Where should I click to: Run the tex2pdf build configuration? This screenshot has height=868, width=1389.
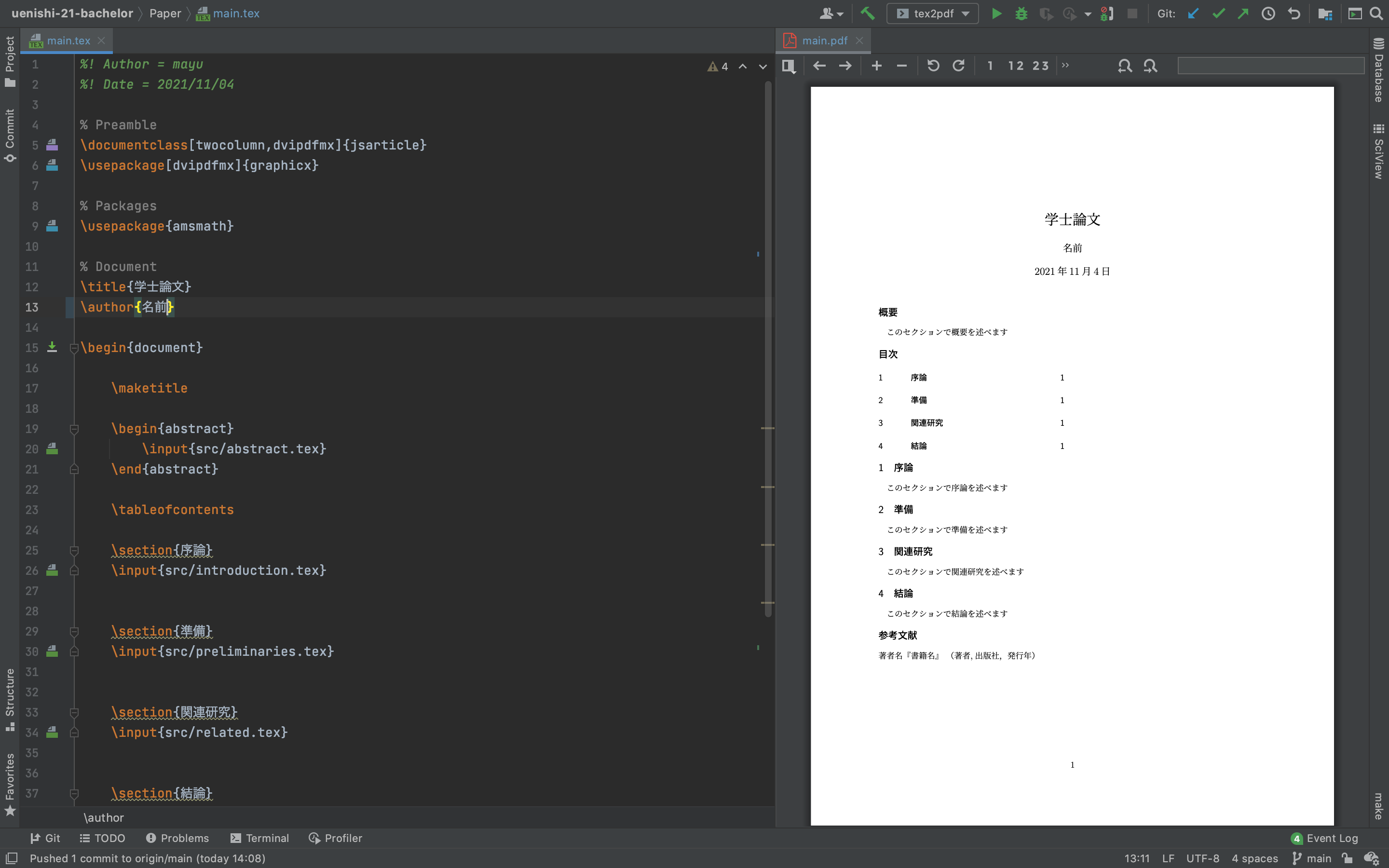point(996,13)
